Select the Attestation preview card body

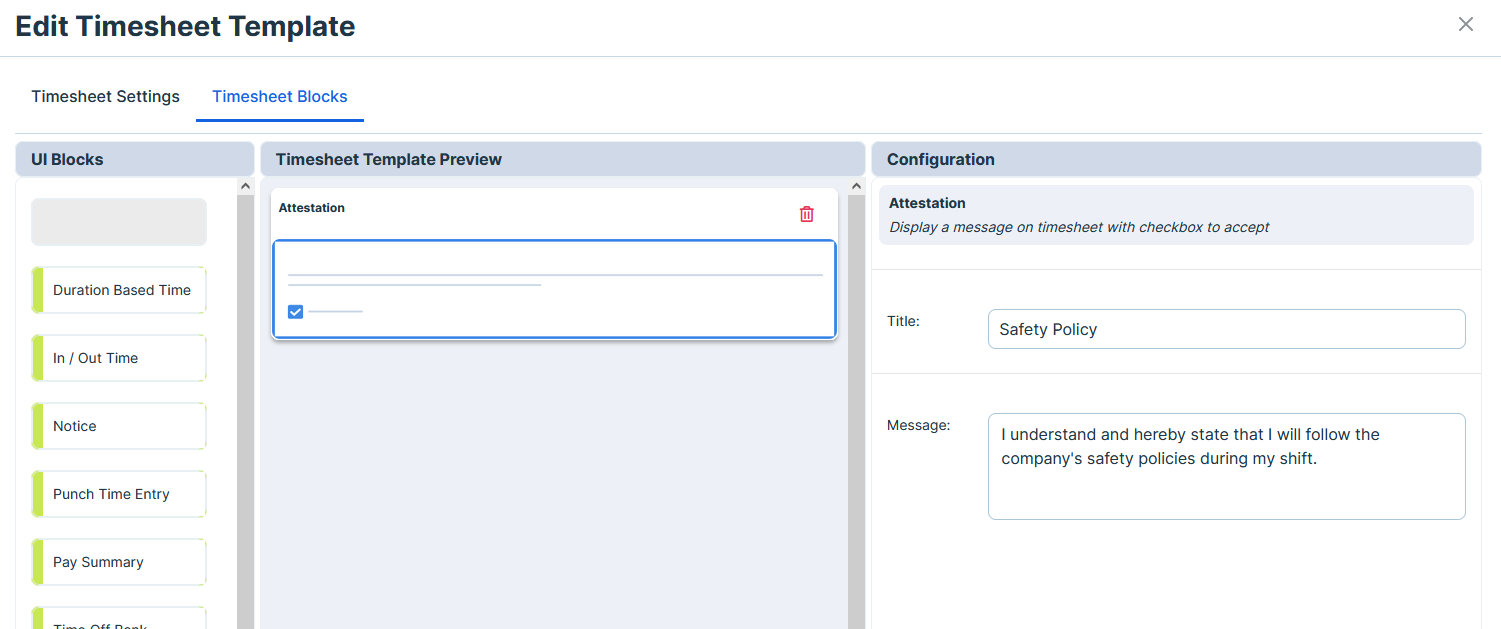pos(554,290)
